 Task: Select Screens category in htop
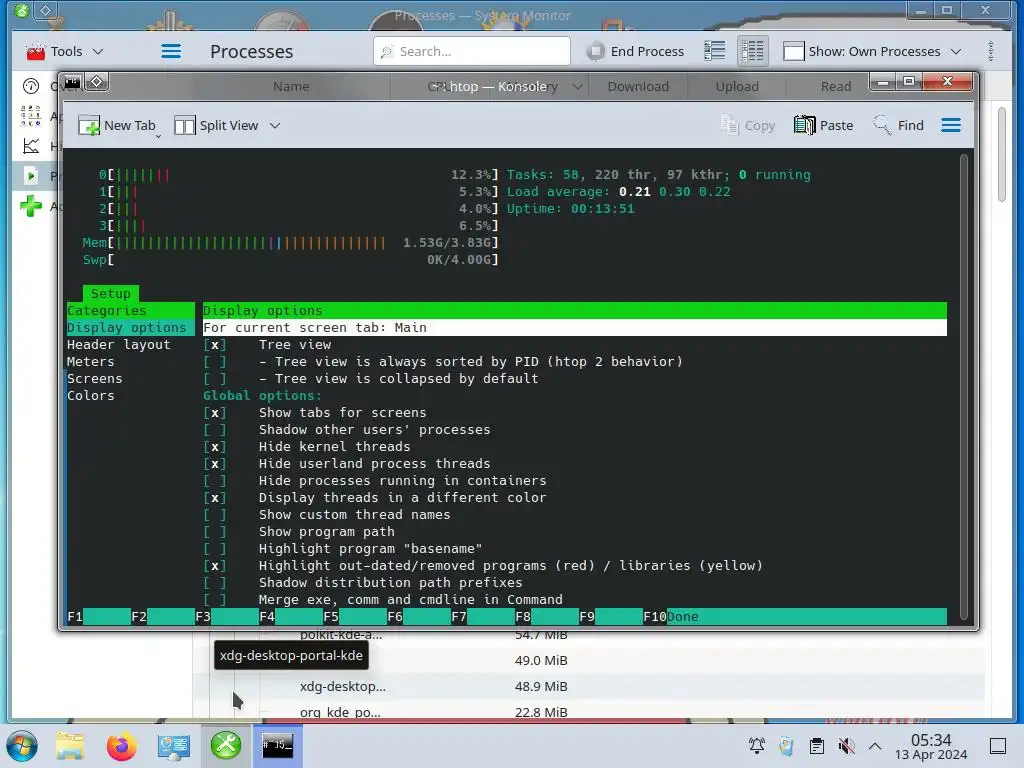pos(94,379)
